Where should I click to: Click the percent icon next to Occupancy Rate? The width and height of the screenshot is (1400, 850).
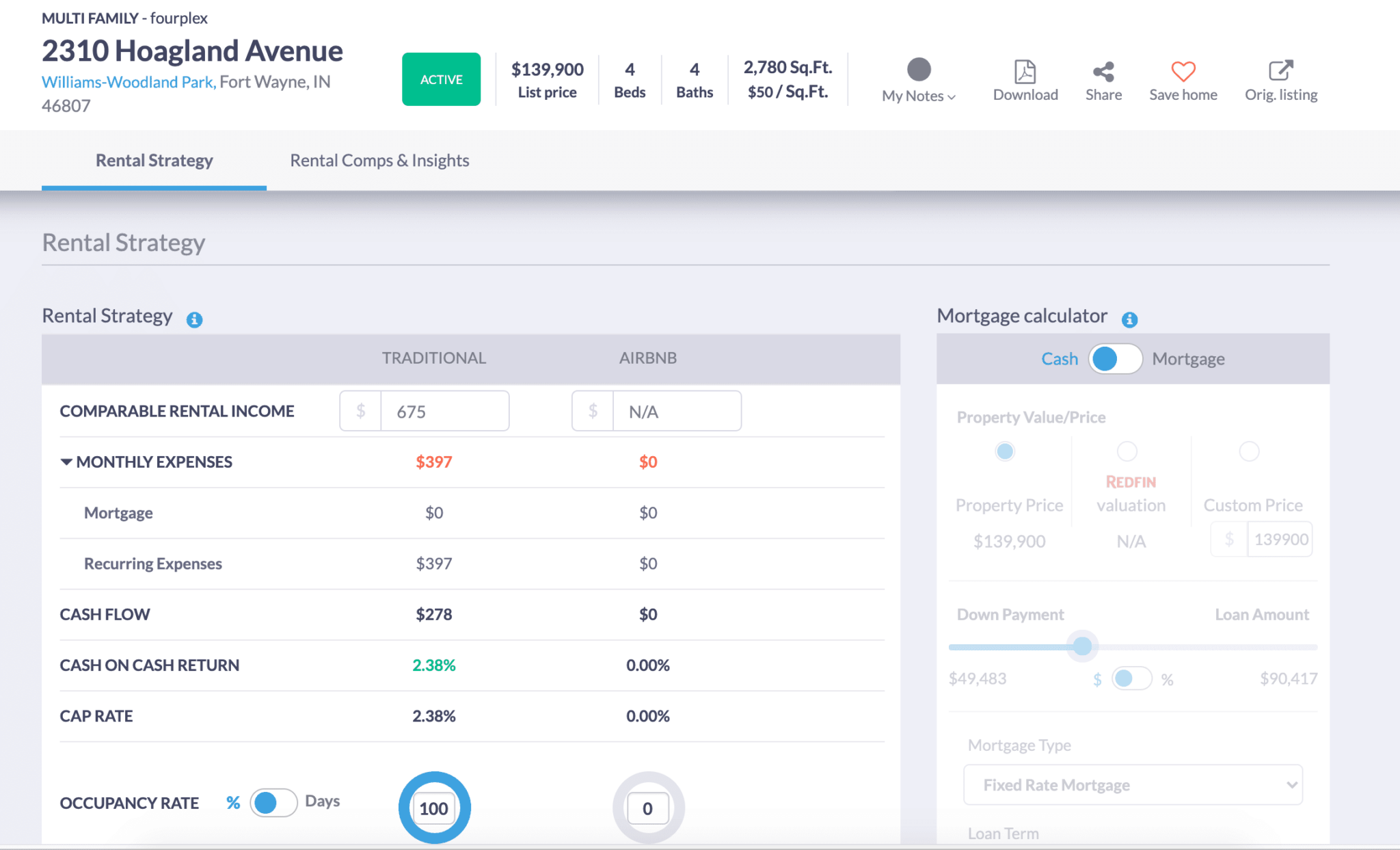click(233, 803)
